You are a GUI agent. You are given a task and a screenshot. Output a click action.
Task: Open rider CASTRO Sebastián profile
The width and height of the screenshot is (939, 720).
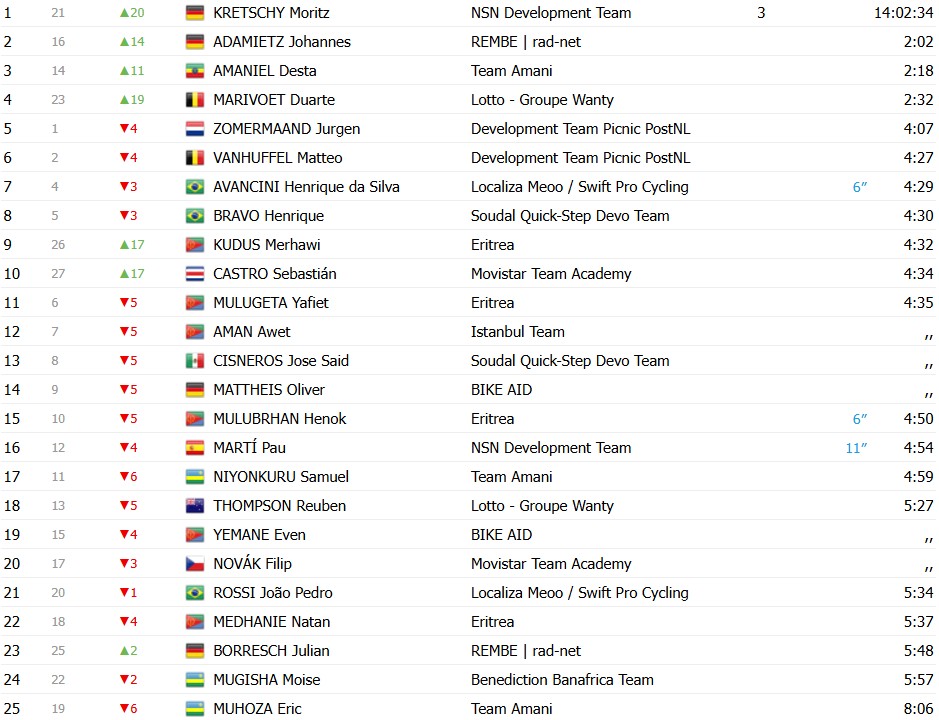(x=275, y=274)
